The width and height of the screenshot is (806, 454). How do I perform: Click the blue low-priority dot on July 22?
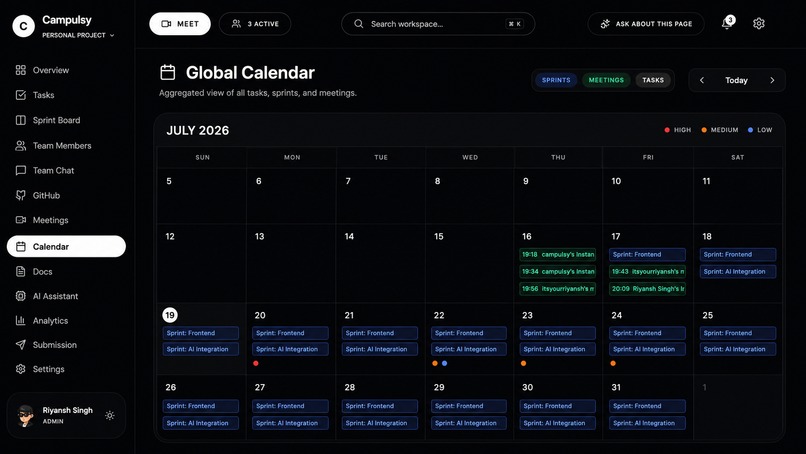click(x=445, y=364)
